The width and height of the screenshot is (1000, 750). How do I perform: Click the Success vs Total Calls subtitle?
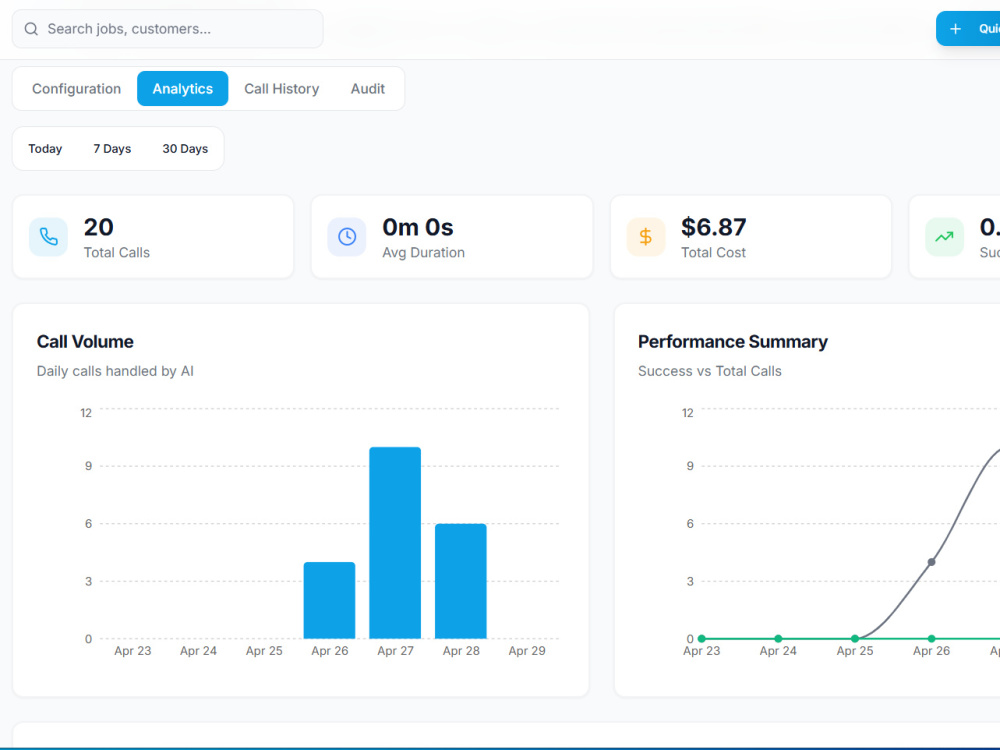pos(709,371)
